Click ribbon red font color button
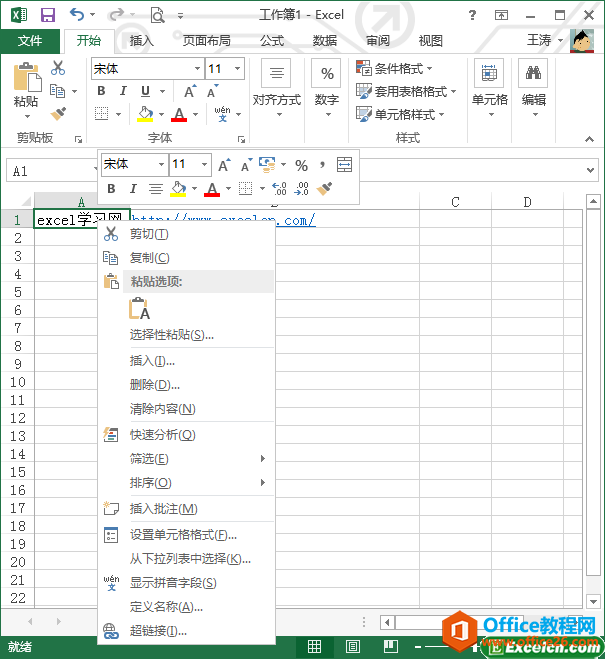Screen dimensions: 605x659 [179, 114]
